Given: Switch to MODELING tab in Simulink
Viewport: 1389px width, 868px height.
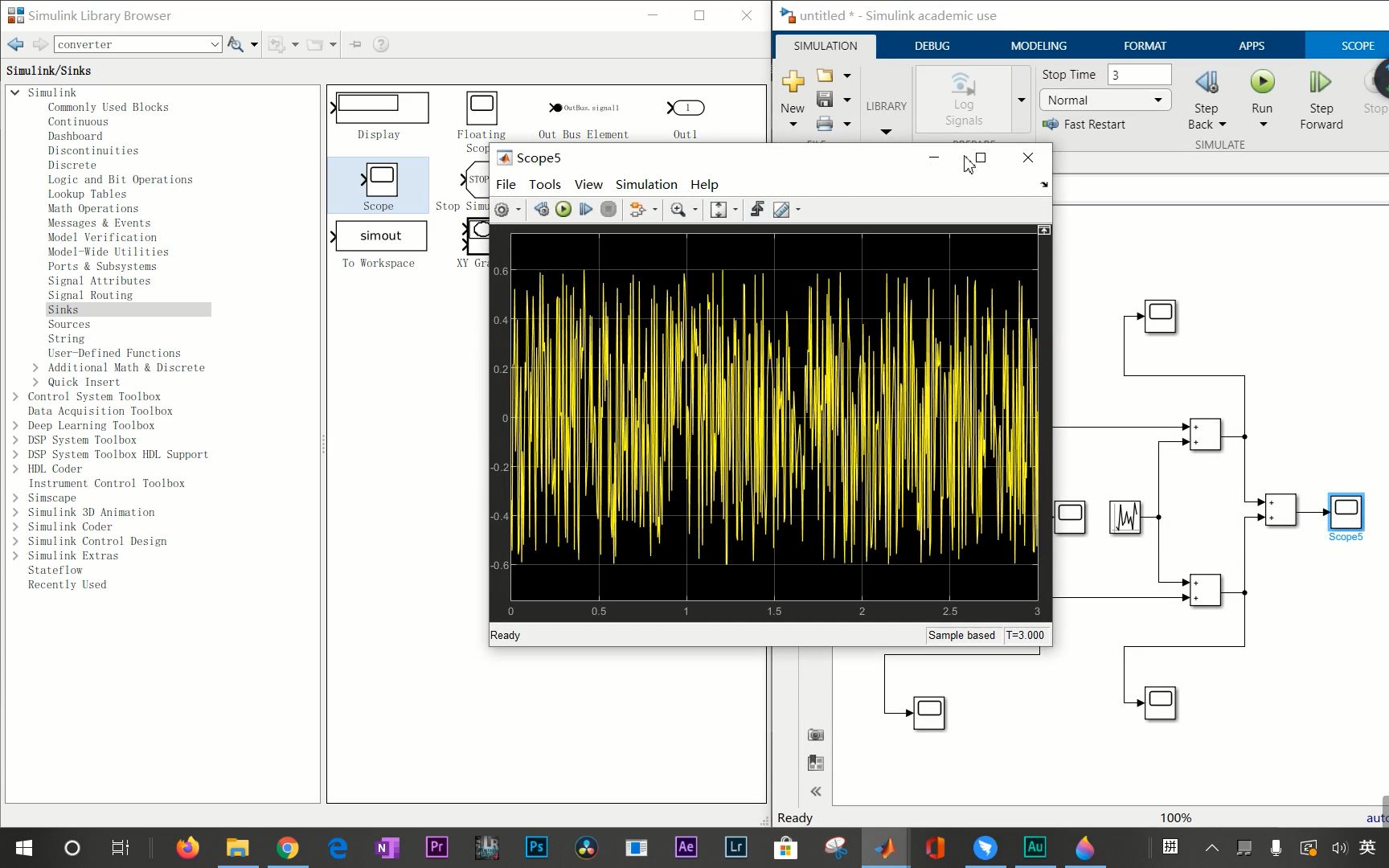Looking at the screenshot, I should 1039,46.
